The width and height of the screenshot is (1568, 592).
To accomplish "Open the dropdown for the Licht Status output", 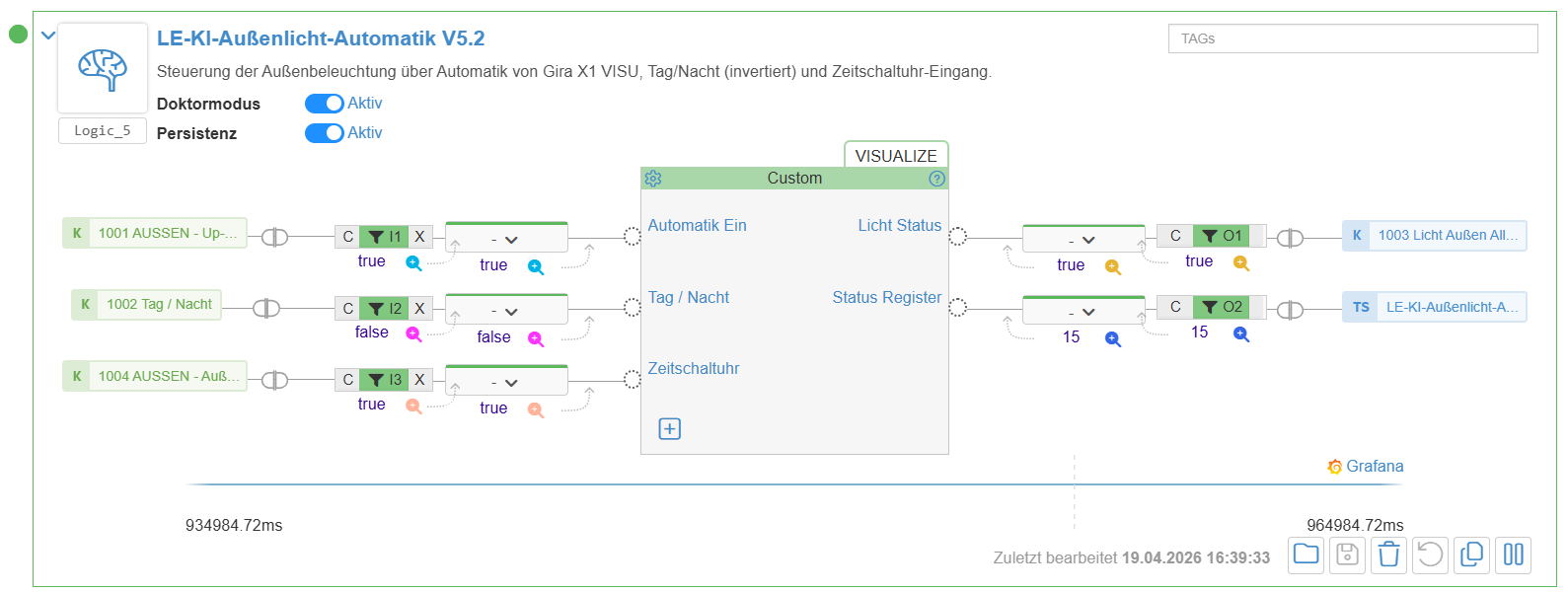I will pos(1083,240).
